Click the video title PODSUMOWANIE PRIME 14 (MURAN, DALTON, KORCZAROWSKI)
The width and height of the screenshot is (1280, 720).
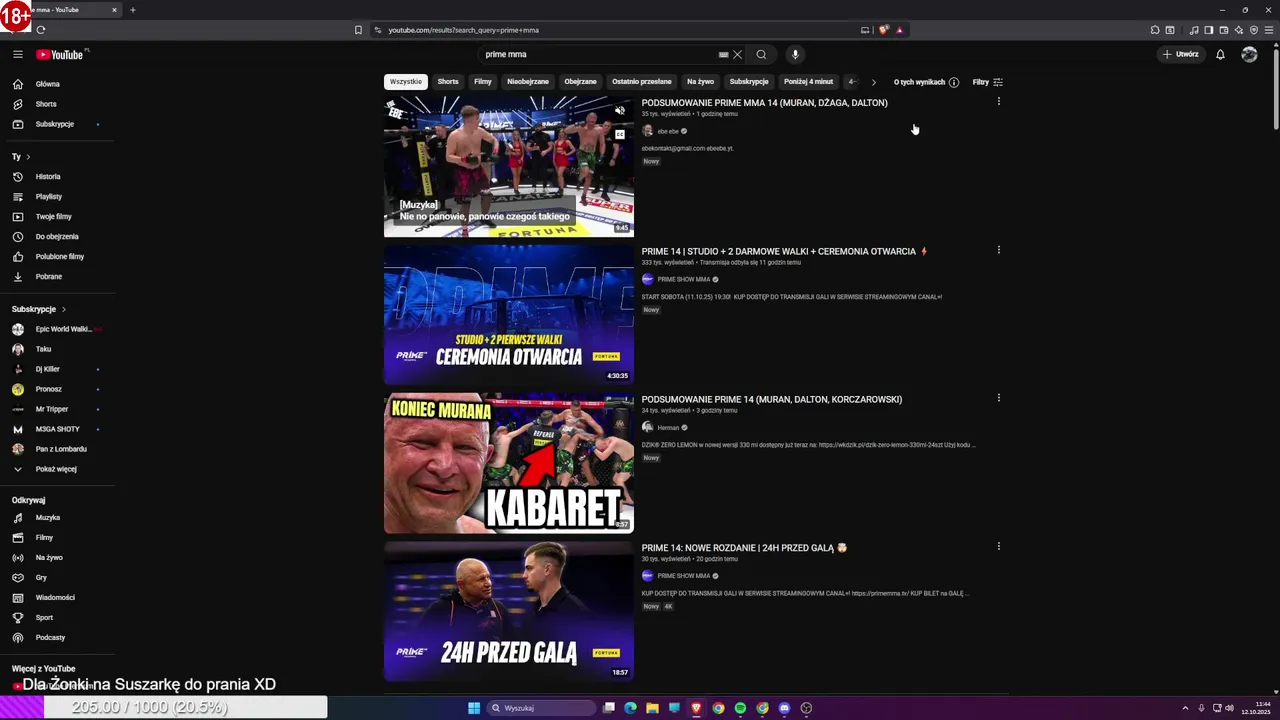(x=772, y=399)
